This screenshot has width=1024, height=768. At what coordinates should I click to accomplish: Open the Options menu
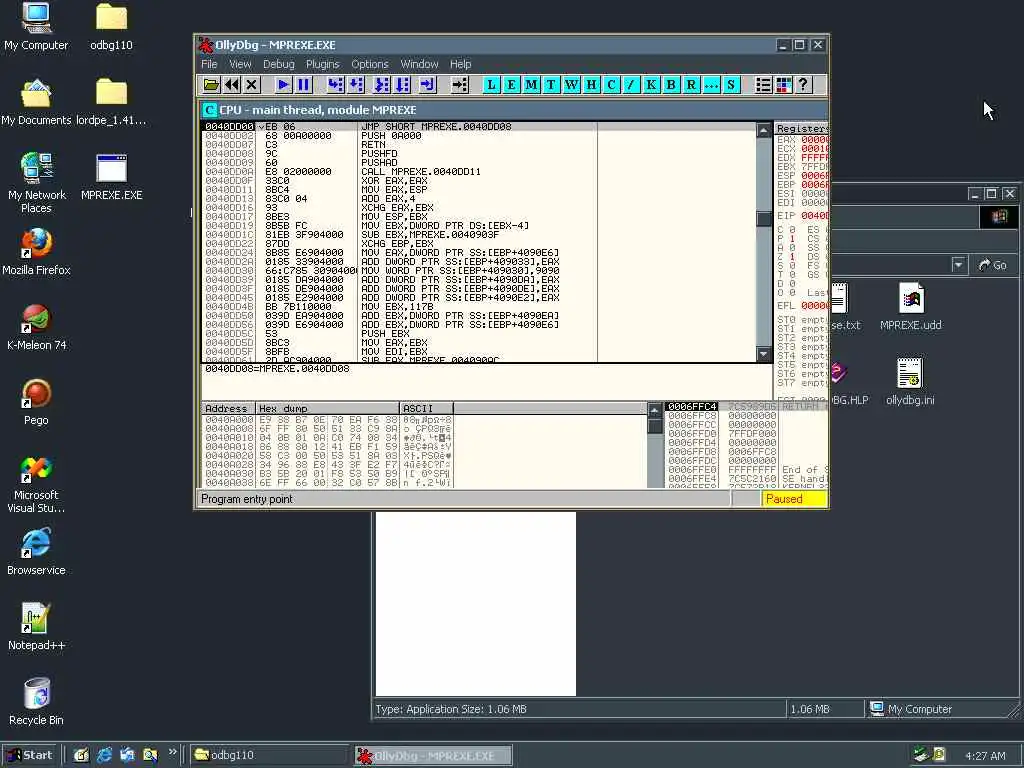370,64
